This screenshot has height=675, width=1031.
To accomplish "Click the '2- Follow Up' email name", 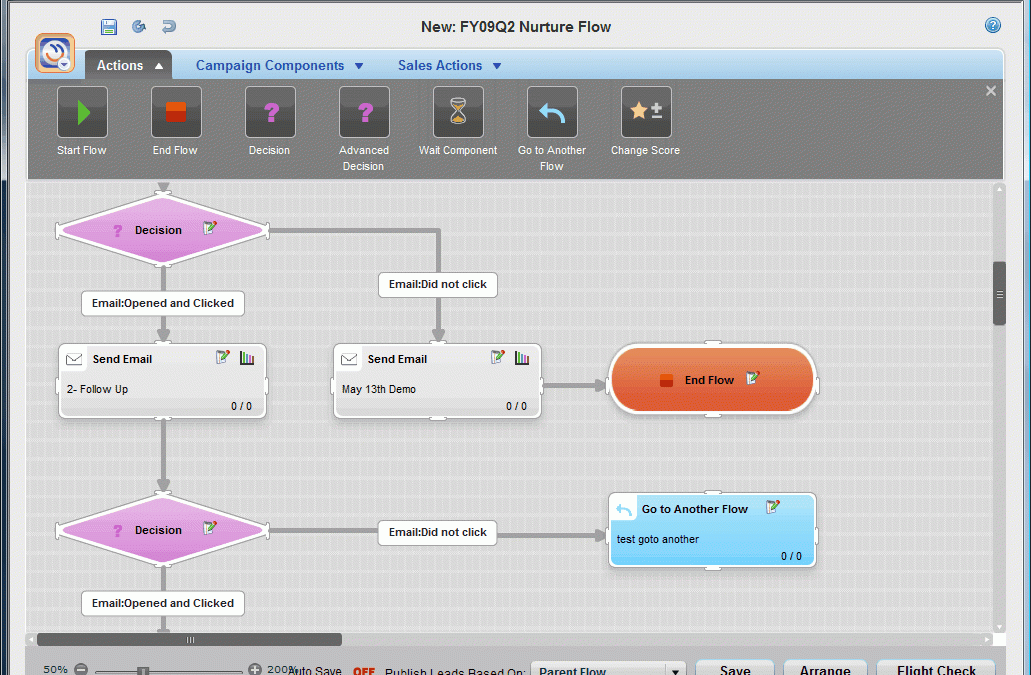I will coord(97,389).
